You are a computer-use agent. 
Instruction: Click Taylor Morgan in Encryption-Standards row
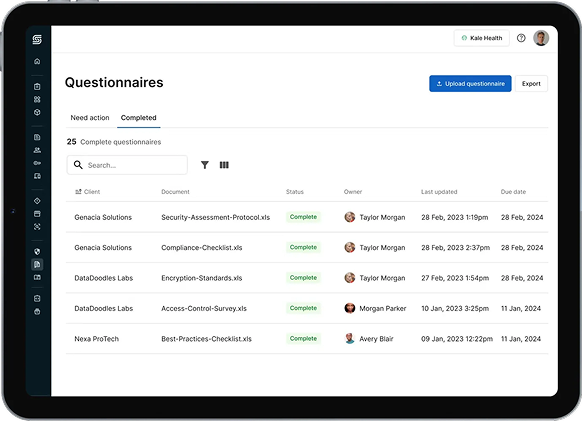tap(382, 278)
